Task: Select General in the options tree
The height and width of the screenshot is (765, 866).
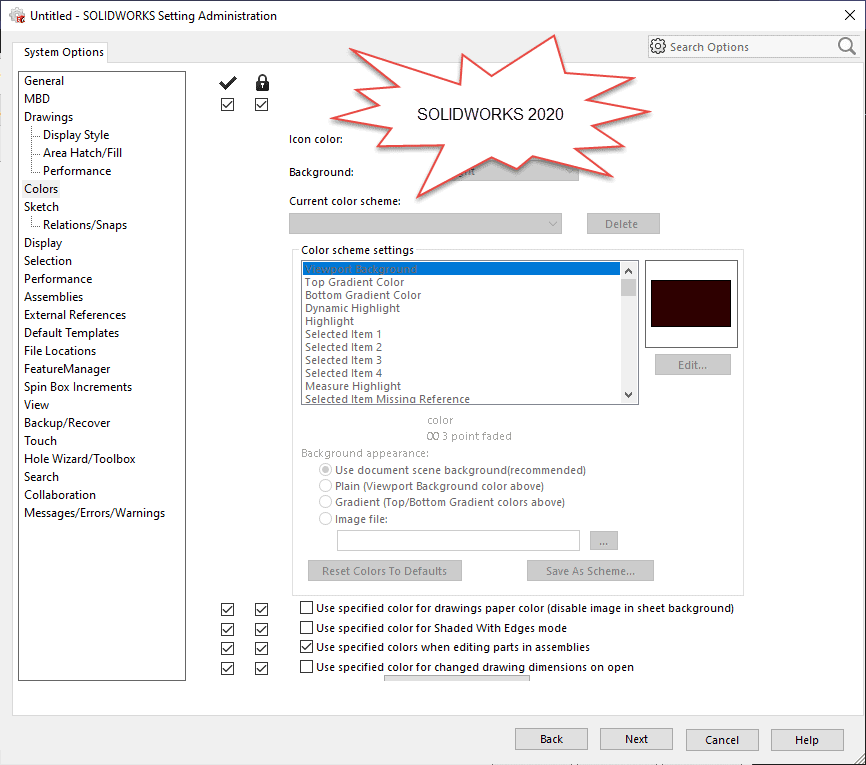Action: pyautogui.click(x=44, y=81)
